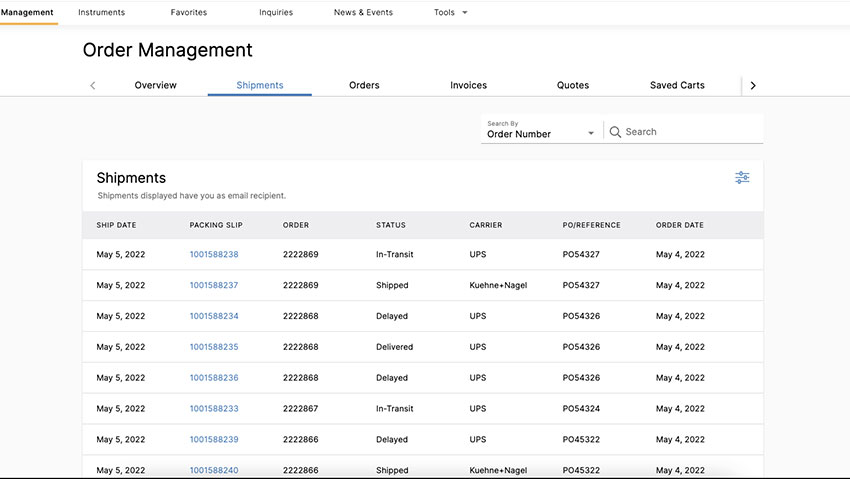Open Favorites in the top navigation

[189, 13]
